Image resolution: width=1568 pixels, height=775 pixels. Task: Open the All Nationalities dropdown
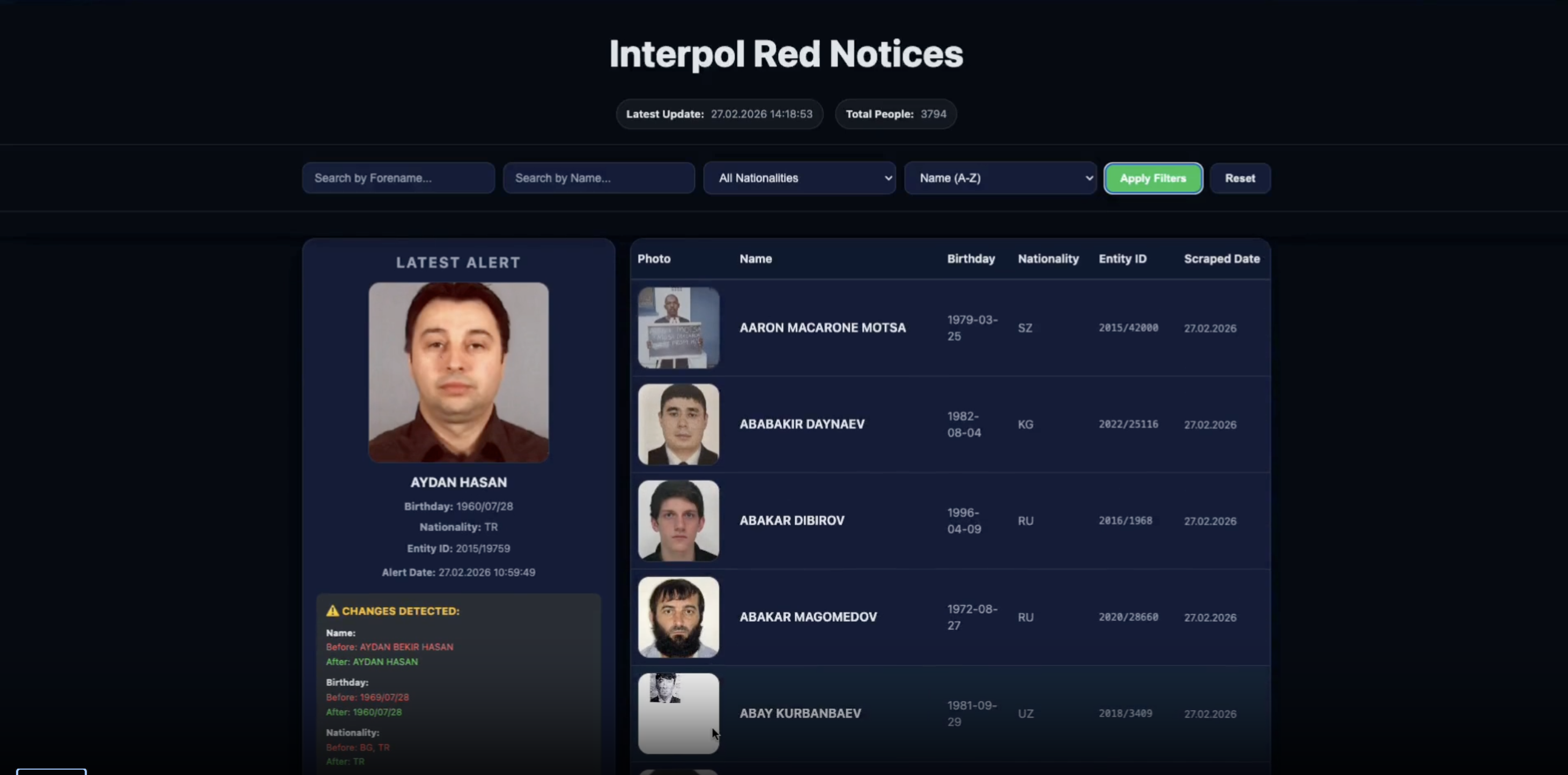coord(799,178)
